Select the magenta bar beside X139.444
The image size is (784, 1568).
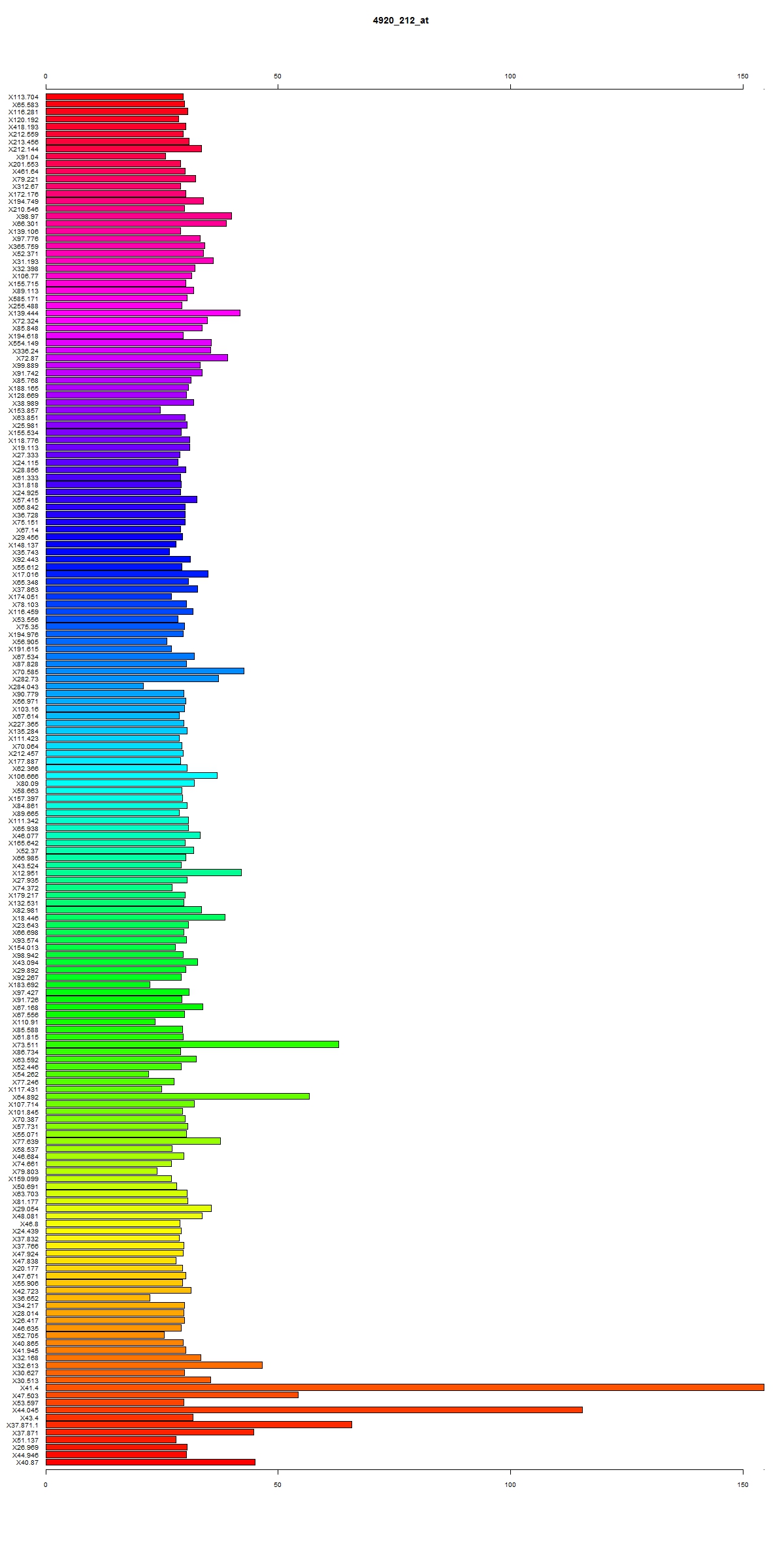point(143,313)
